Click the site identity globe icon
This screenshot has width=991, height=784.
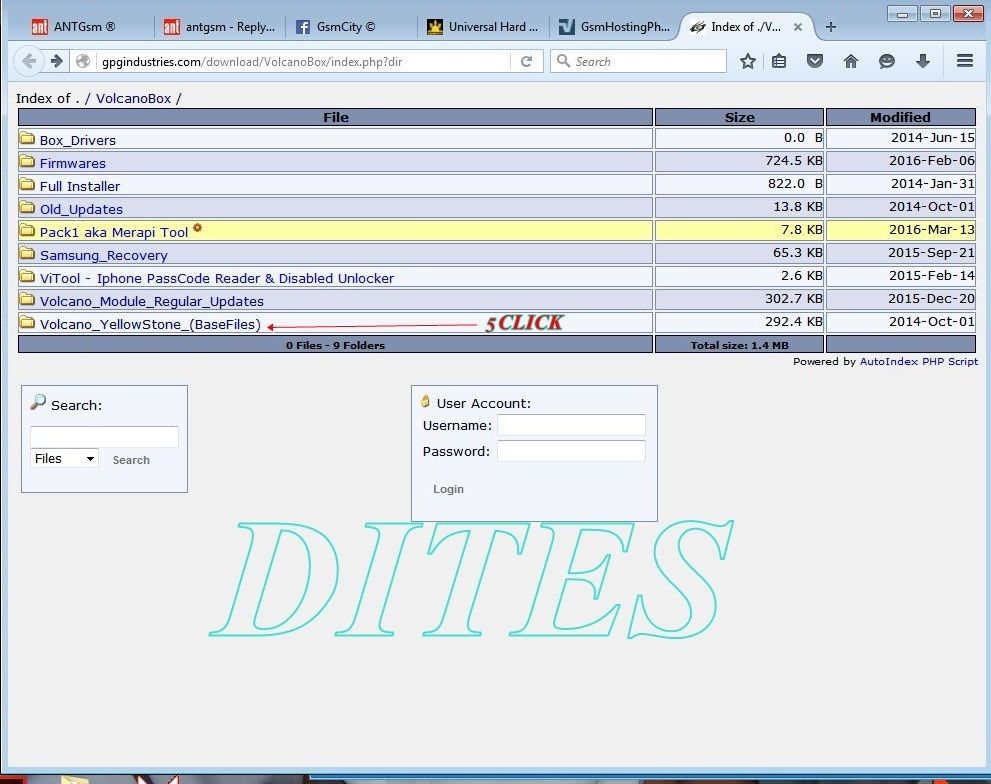[x=83, y=61]
